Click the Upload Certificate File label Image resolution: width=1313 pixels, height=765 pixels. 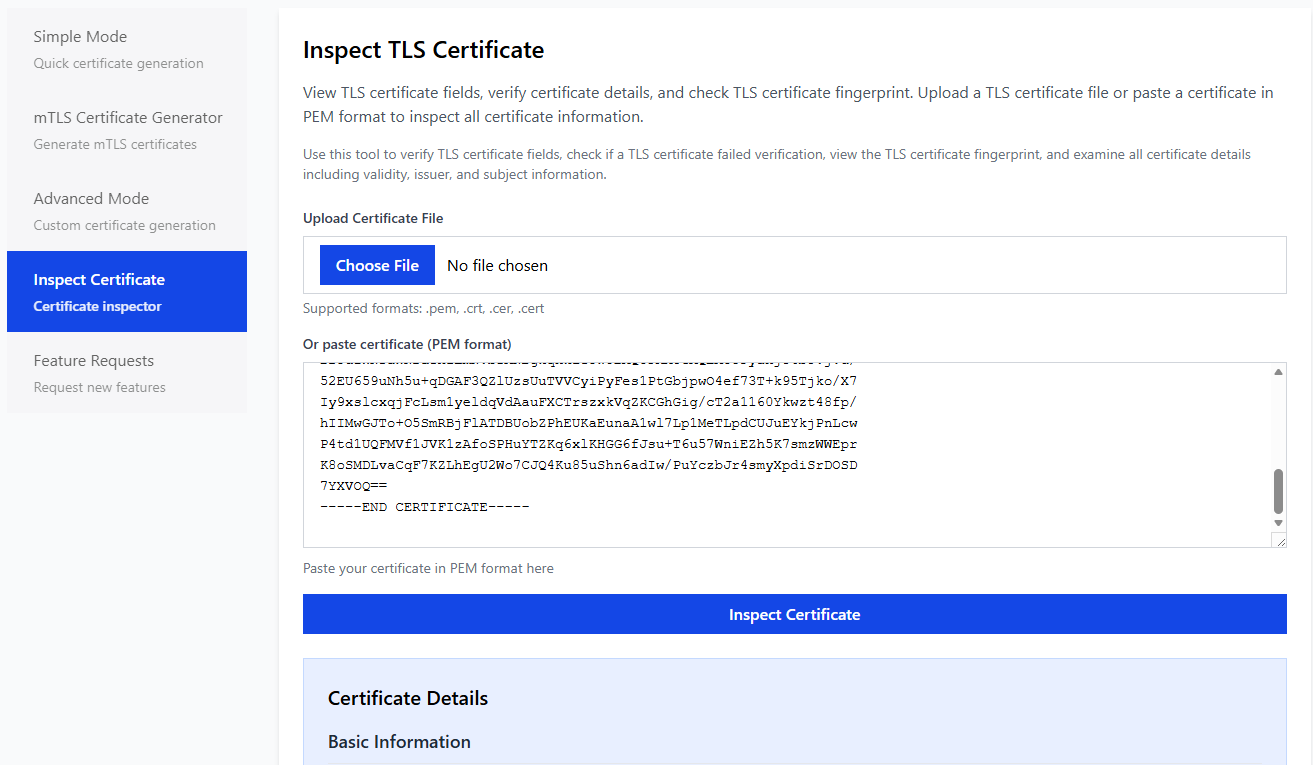372,218
